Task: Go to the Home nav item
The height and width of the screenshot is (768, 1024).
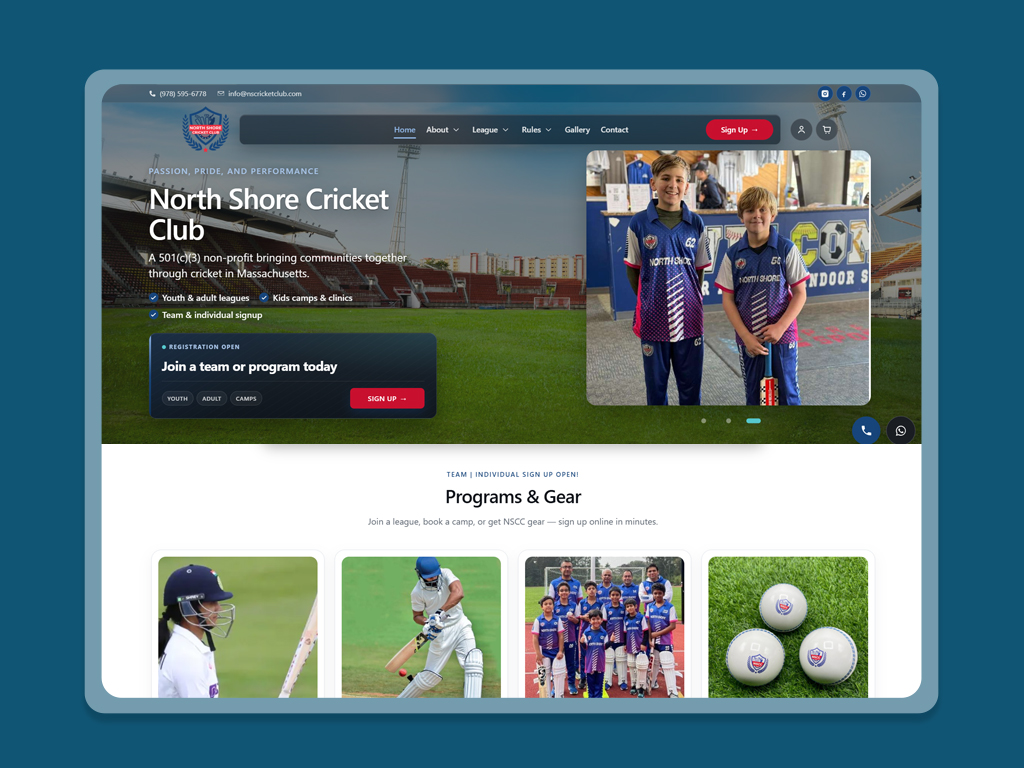Action: pos(405,130)
